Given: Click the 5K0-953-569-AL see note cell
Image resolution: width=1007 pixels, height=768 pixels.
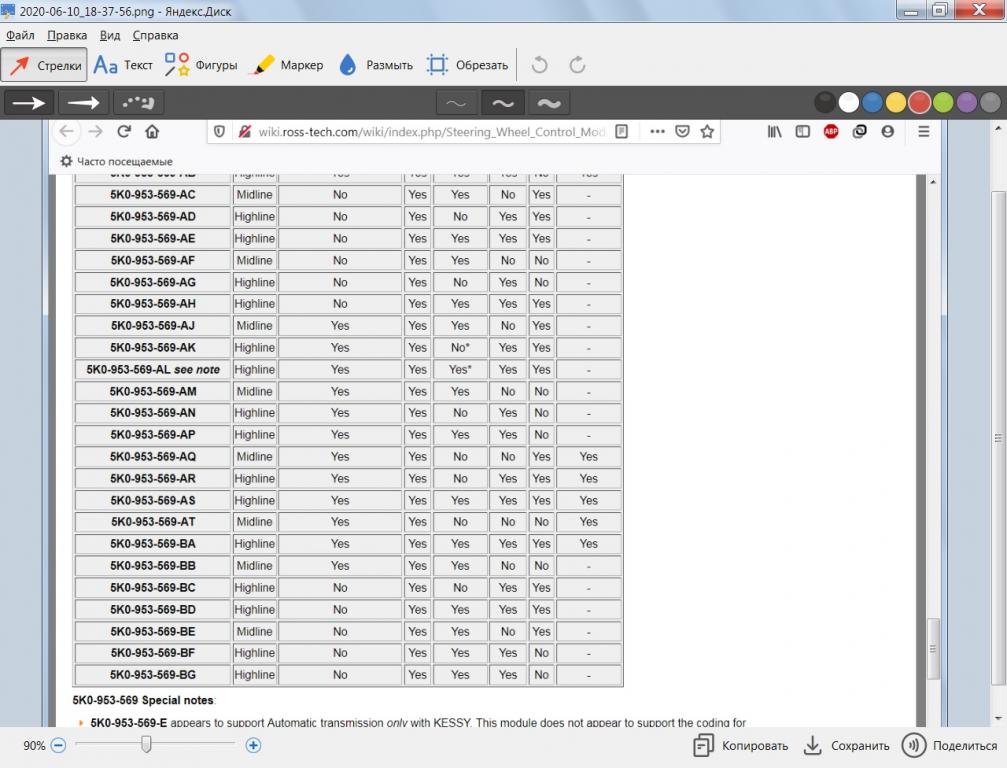Looking at the screenshot, I should click(153, 369).
